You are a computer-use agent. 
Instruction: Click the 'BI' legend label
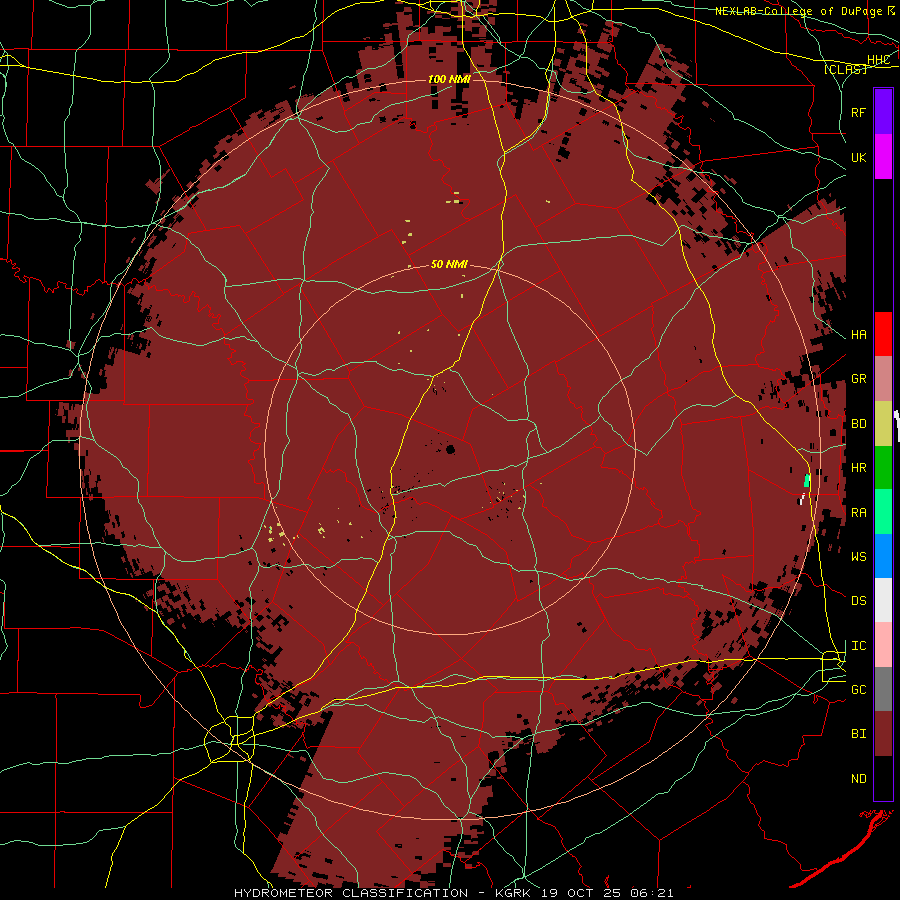tap(858, 734)
